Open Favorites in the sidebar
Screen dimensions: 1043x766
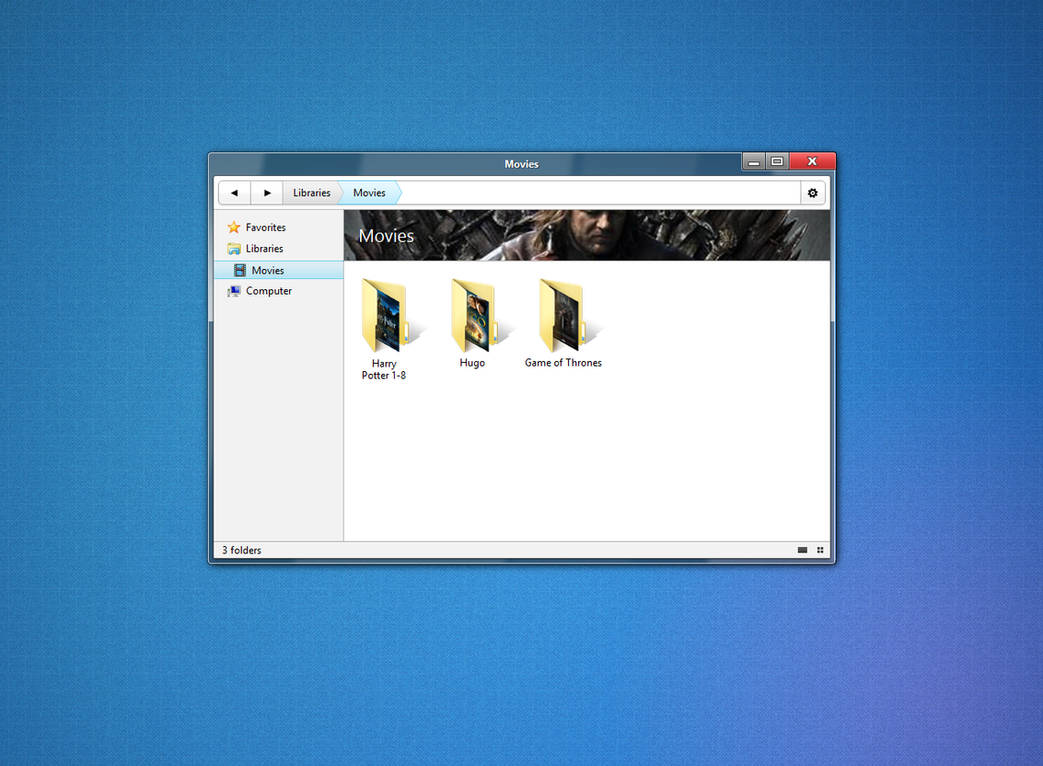coord(265,227)
